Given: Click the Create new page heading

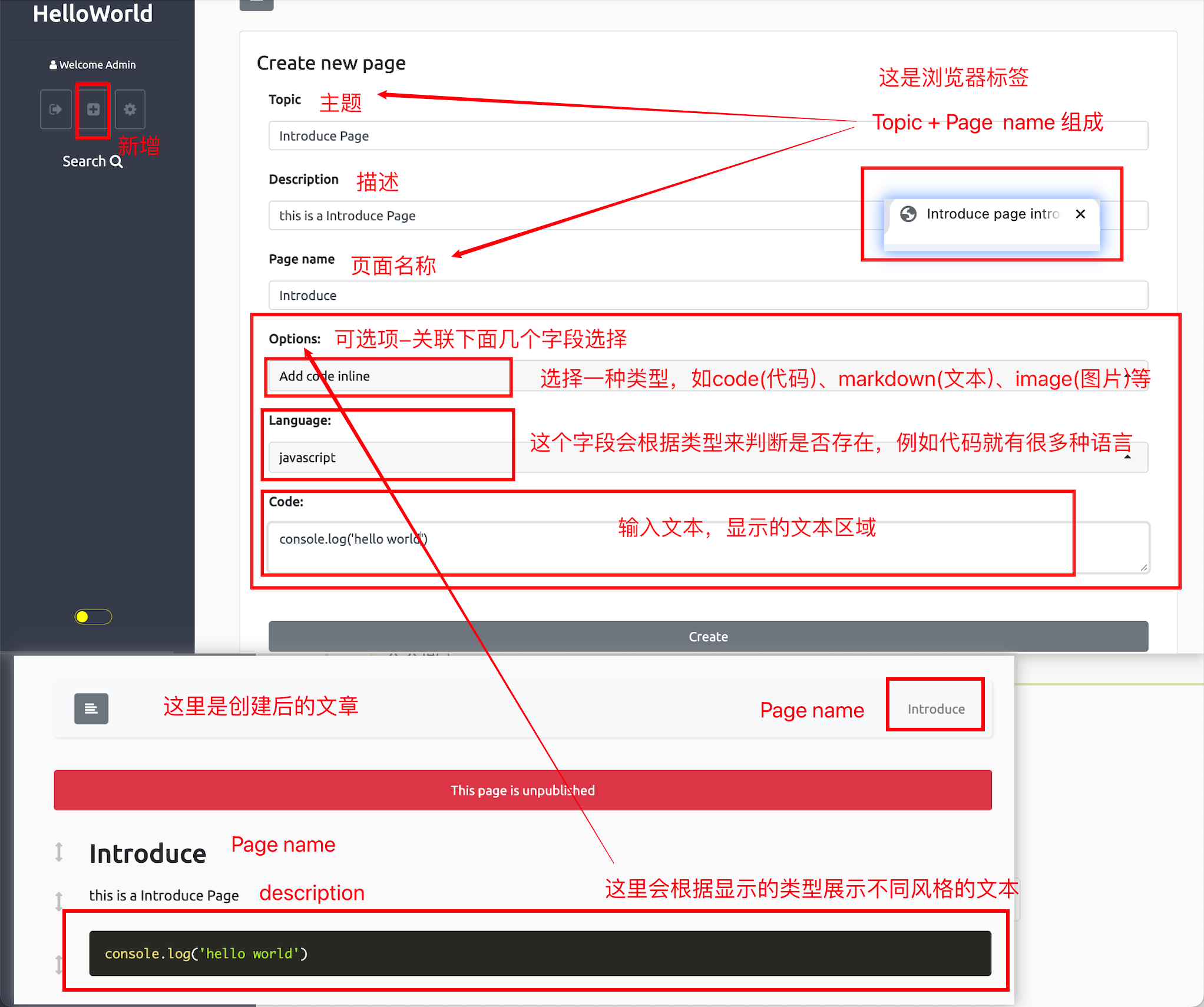Looking at the screenshot, I should coord(331,63).
